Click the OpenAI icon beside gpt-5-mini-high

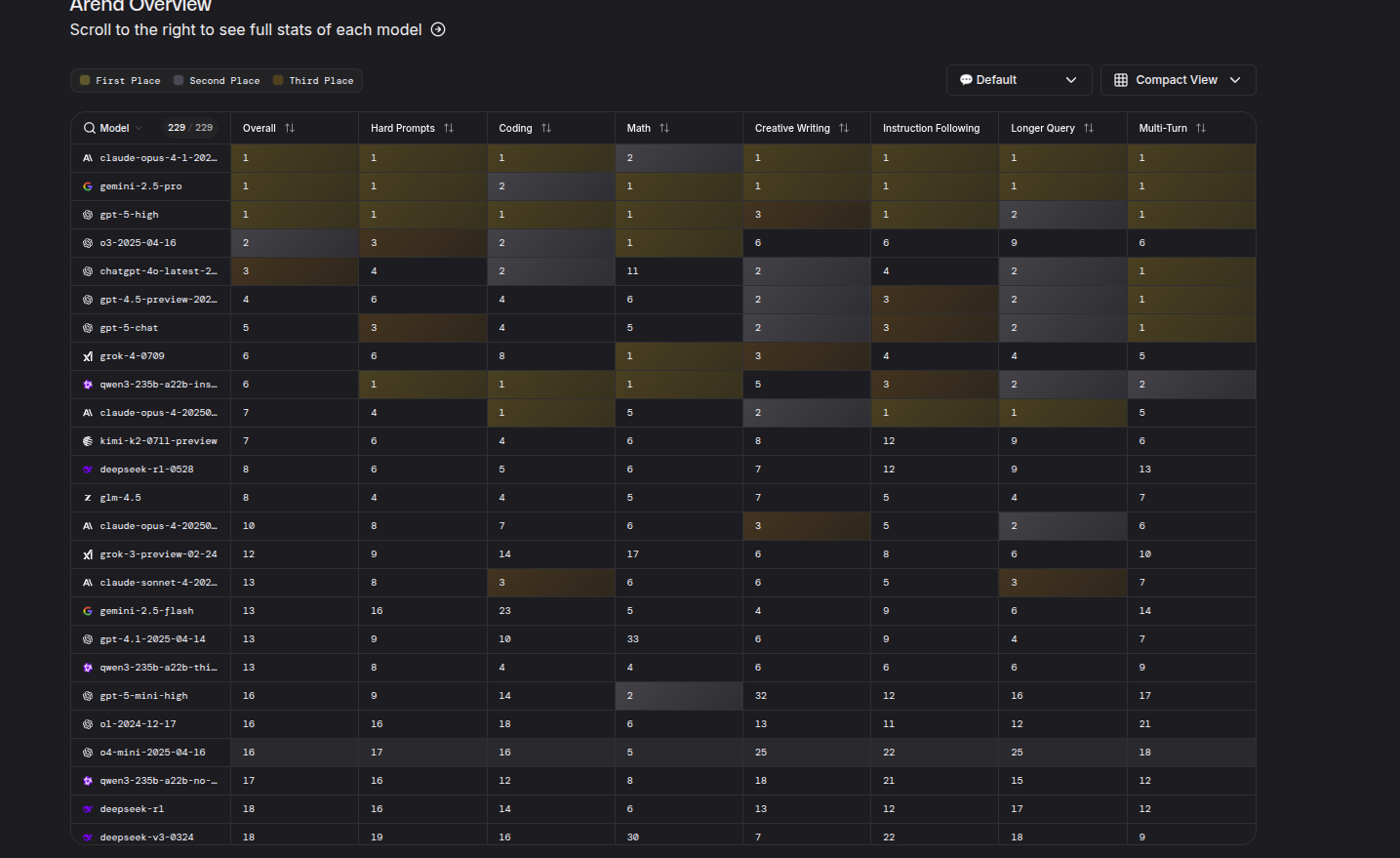[x=88, y=696]
